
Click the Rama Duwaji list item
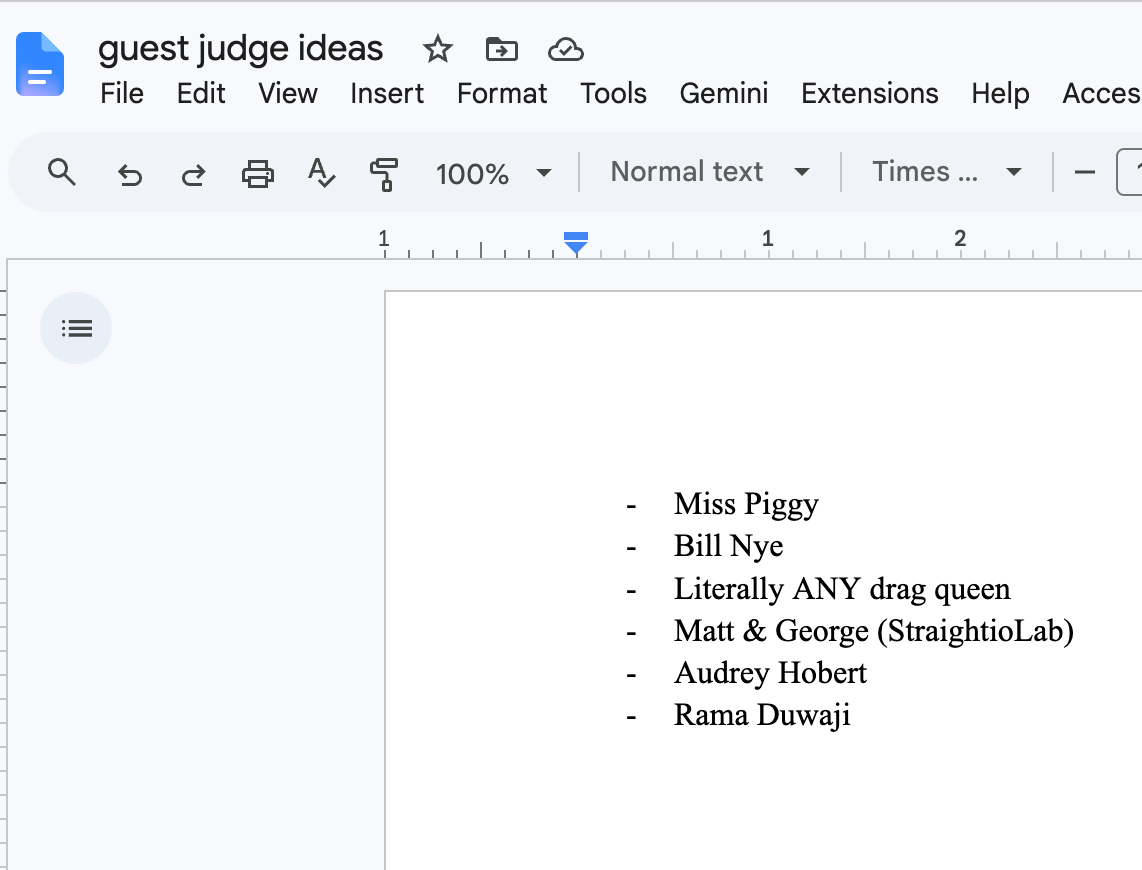(762, 715)
